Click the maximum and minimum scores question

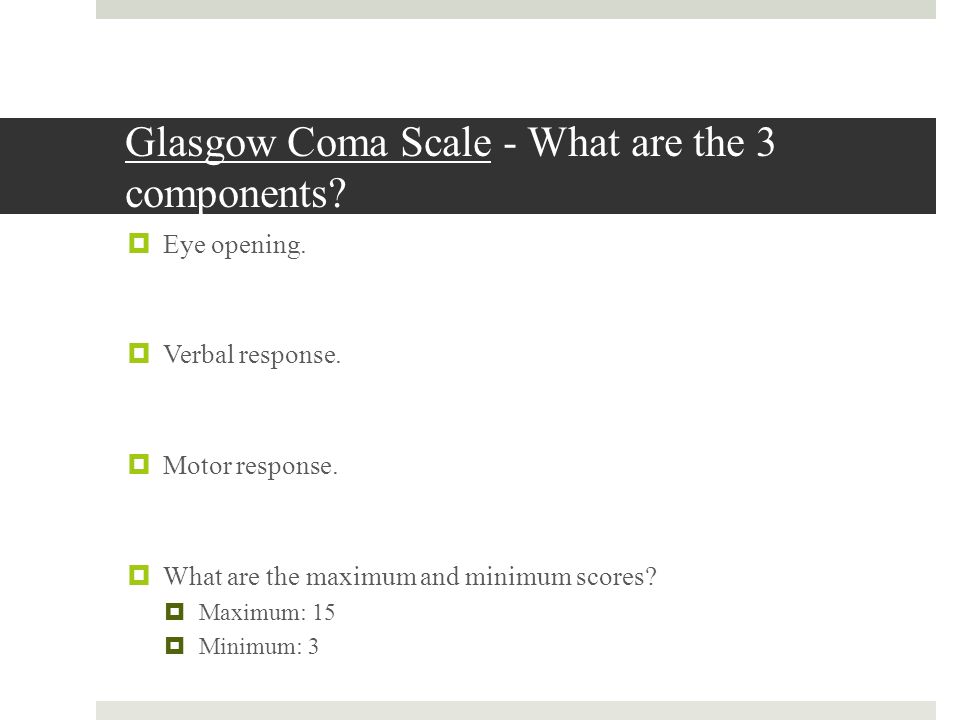[410, 576]
